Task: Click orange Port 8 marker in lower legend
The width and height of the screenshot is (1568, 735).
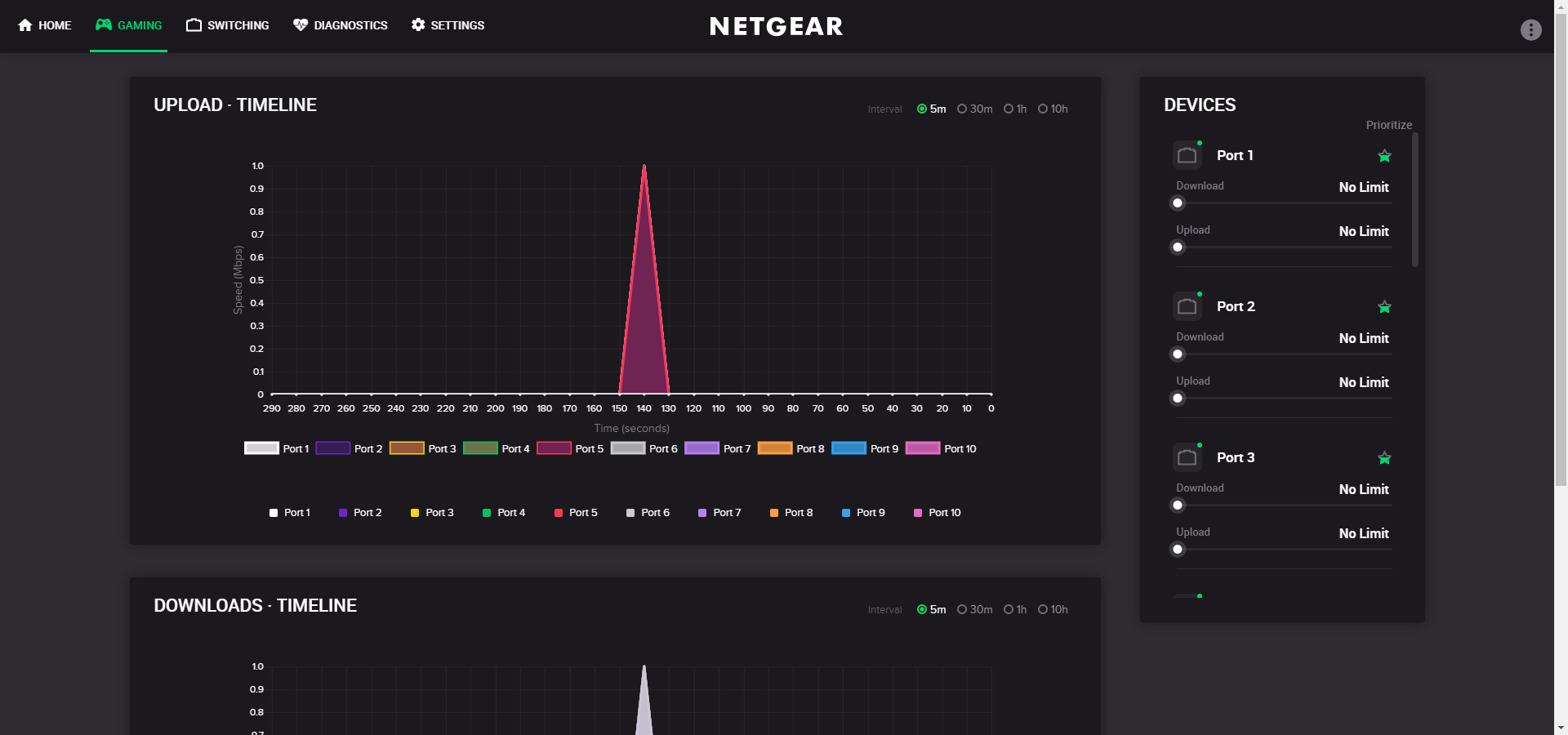Action: pos(774,513)
